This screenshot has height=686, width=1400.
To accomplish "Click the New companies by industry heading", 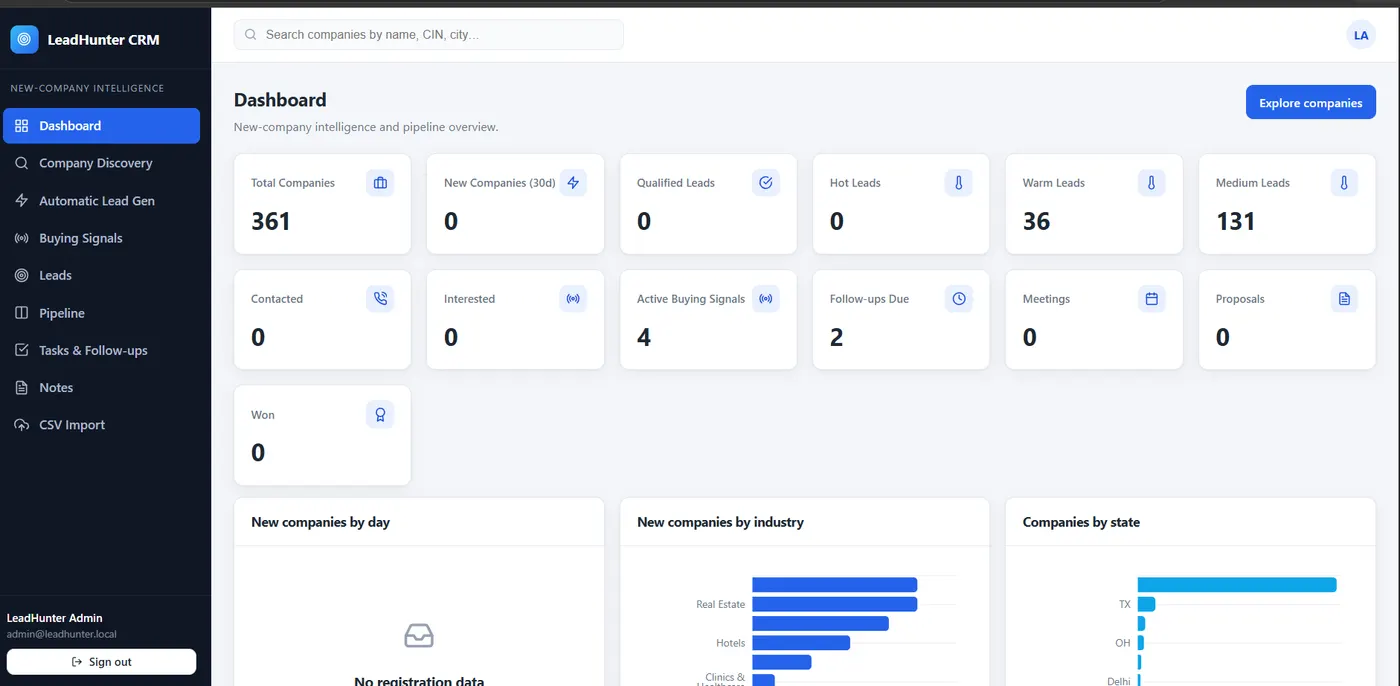I will point(720,522).
